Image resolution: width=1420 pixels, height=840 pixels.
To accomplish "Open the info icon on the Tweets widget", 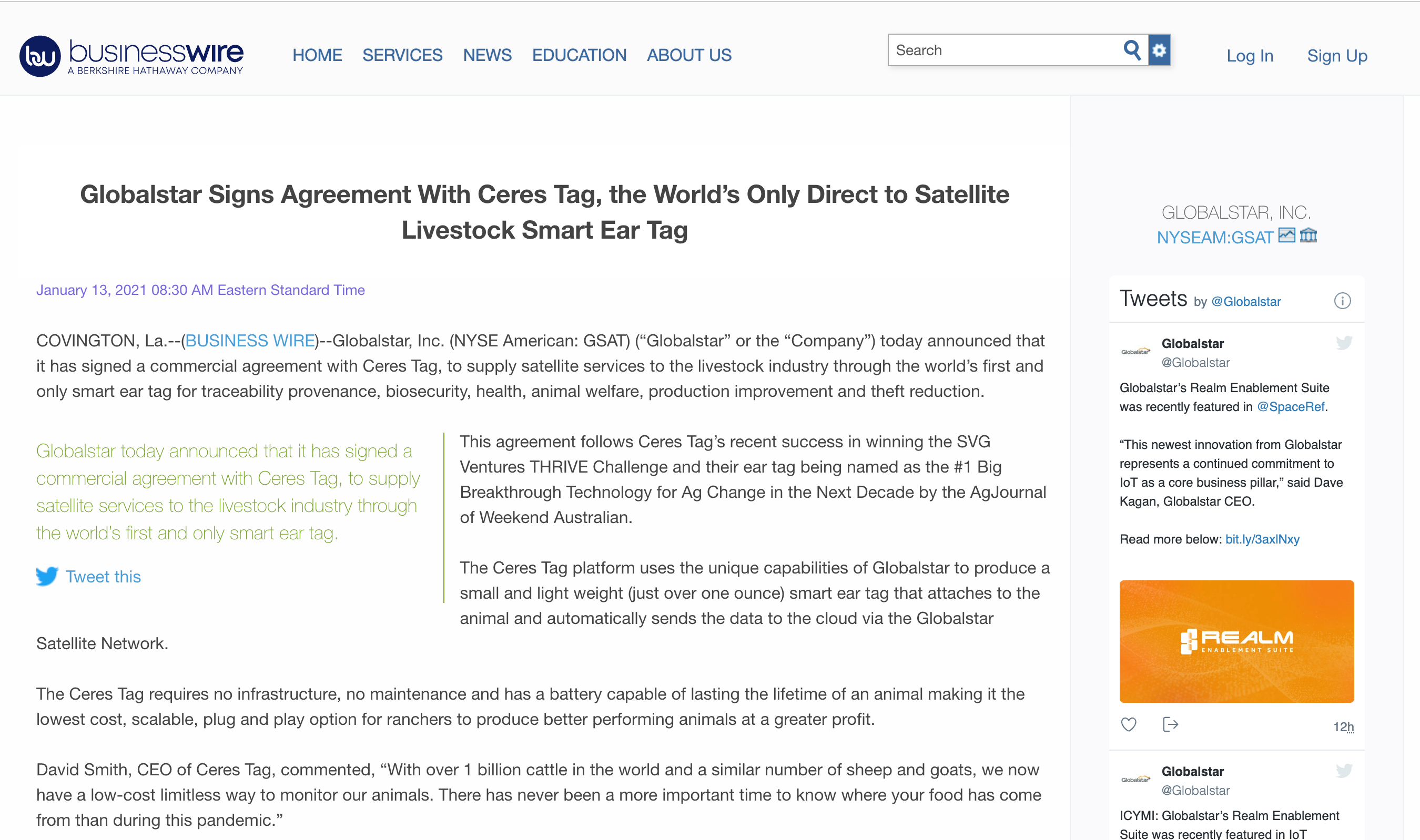I will coord(1343,301).
